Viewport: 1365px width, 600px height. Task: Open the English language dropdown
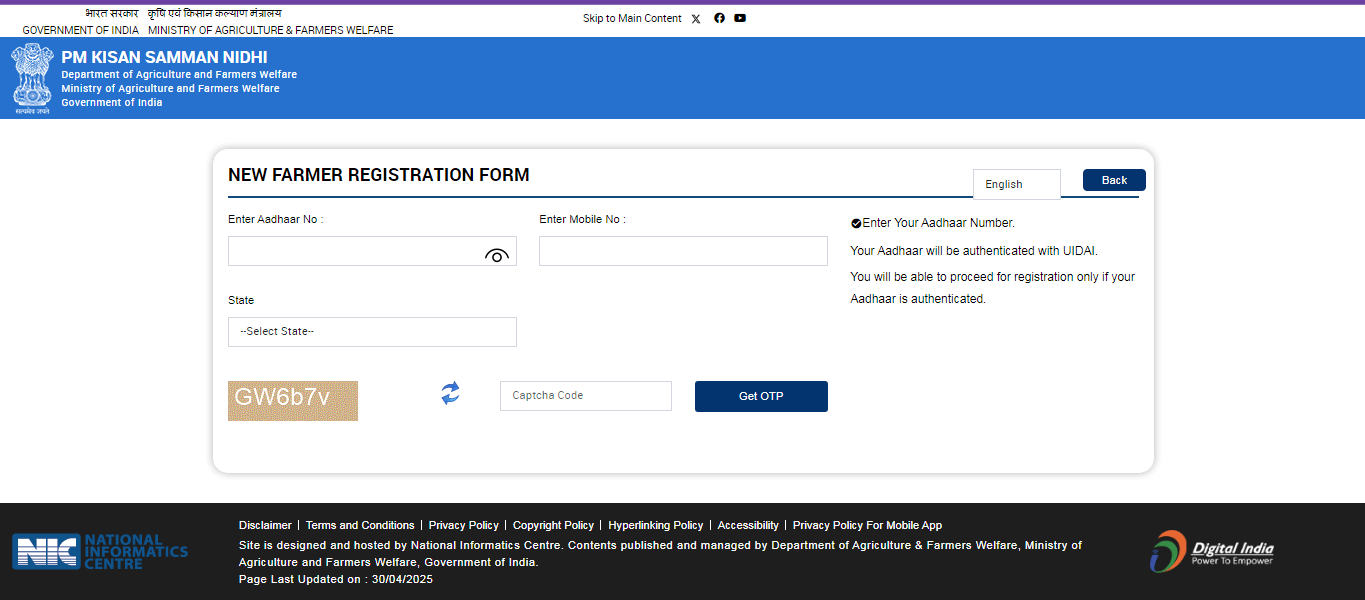coord(1017,184)
